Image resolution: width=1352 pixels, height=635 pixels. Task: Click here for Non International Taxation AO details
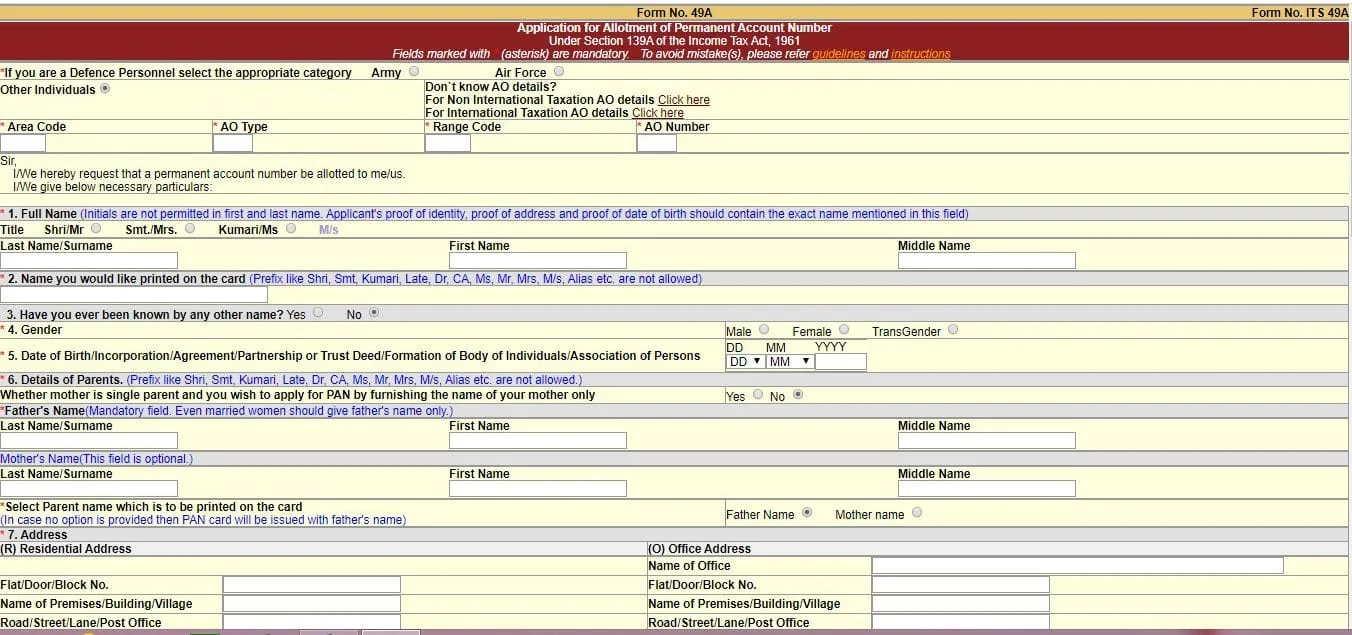click(684, 100)
